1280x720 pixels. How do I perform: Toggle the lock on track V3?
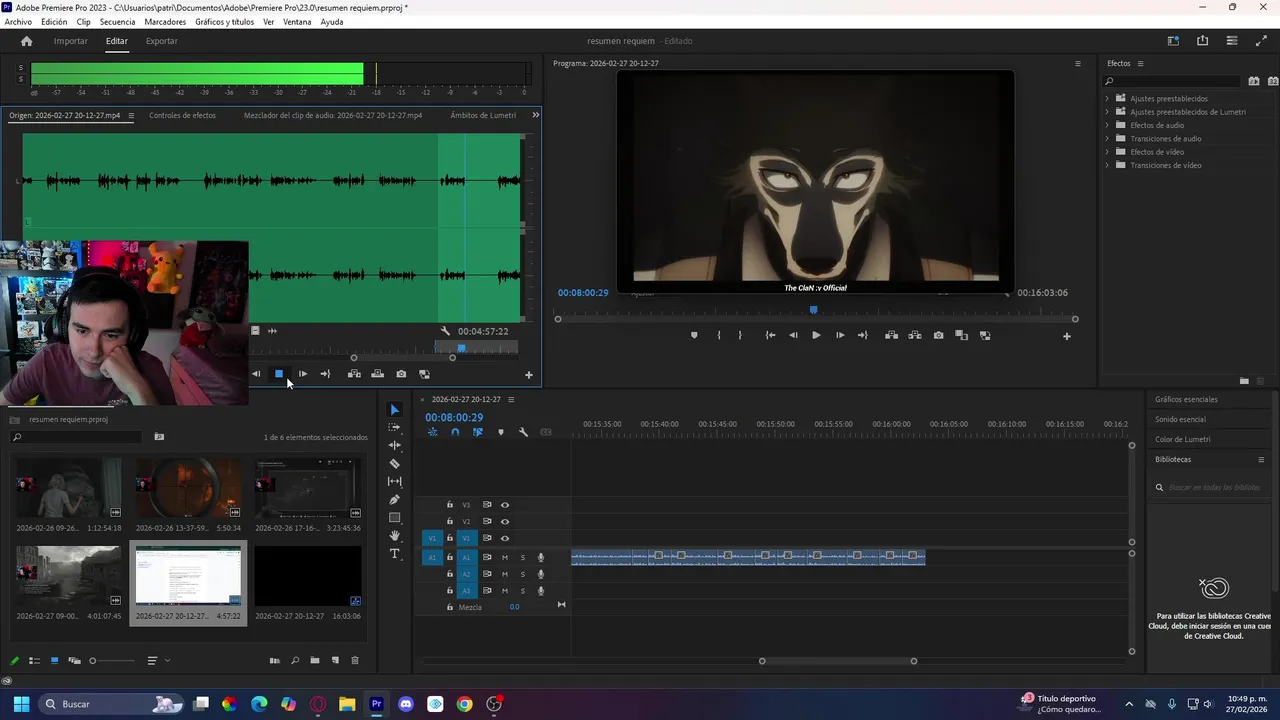click(450, 505)
